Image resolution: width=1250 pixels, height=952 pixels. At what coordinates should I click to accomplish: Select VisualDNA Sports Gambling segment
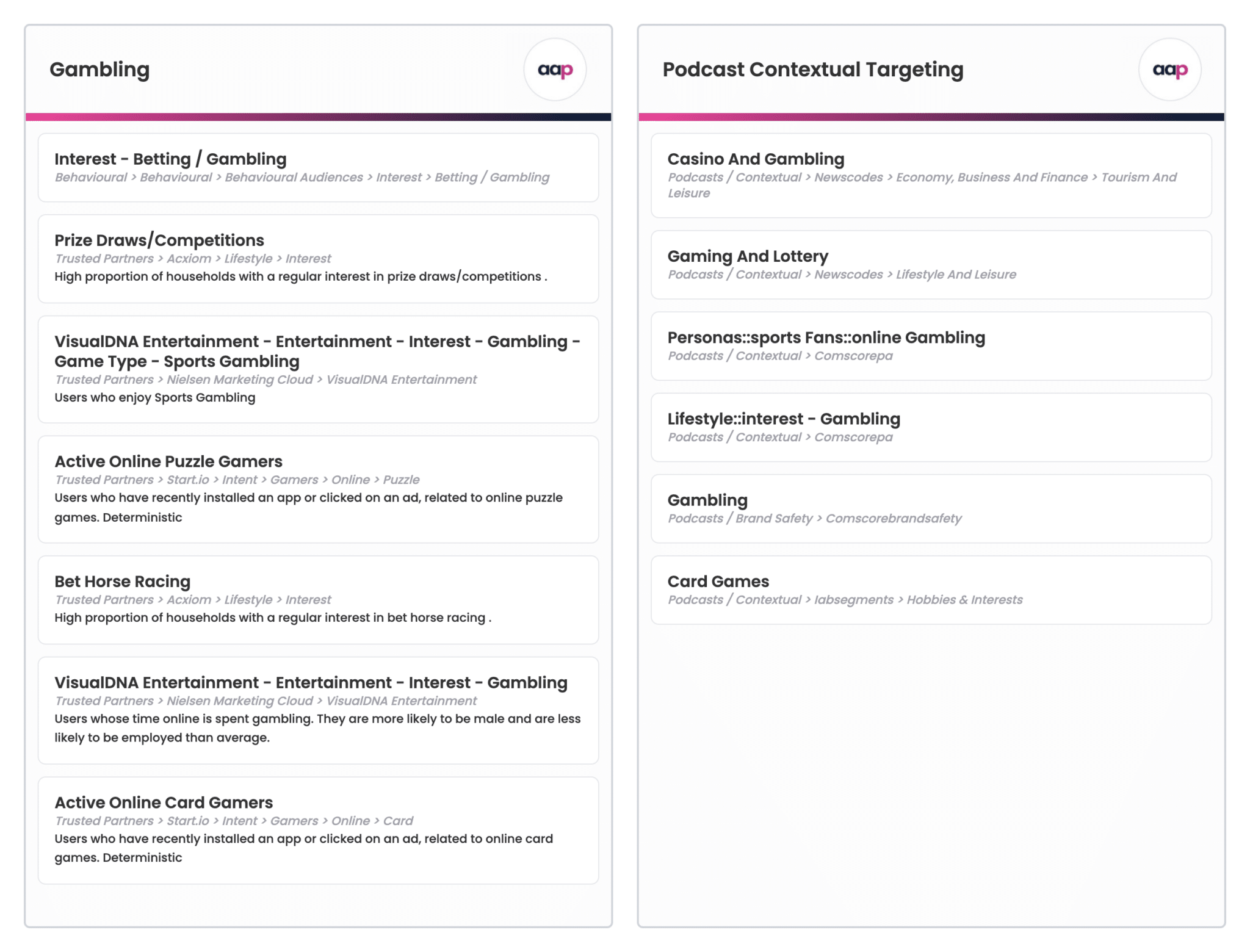(x=318, y=369)
